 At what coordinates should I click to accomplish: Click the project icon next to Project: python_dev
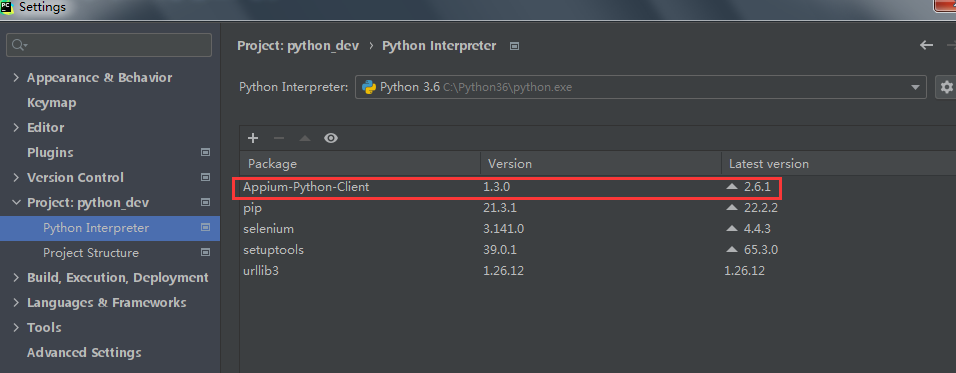tap(205, 202)
